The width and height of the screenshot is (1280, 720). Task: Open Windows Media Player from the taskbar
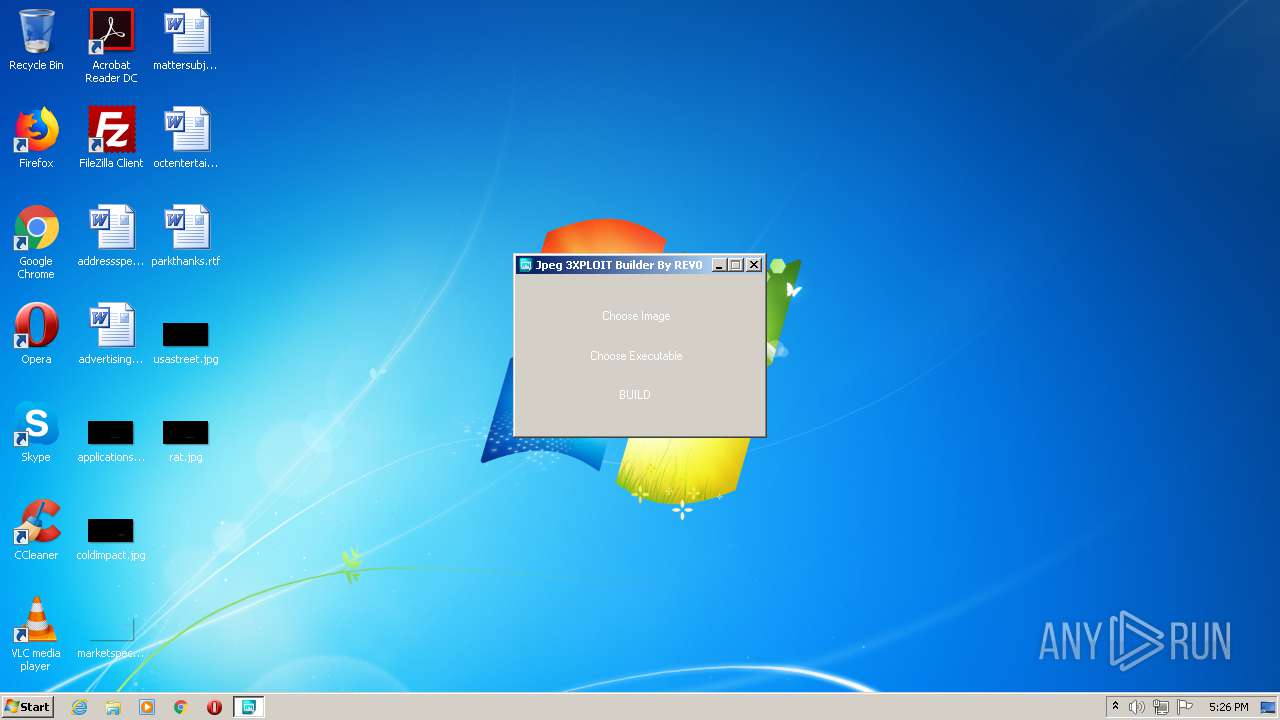(147, 707)
